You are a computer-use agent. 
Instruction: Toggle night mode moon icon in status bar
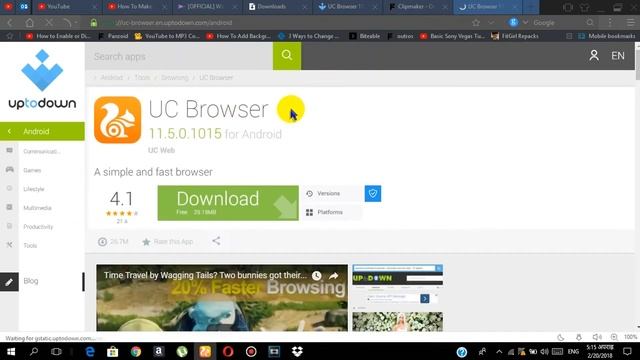coord(561,337)
